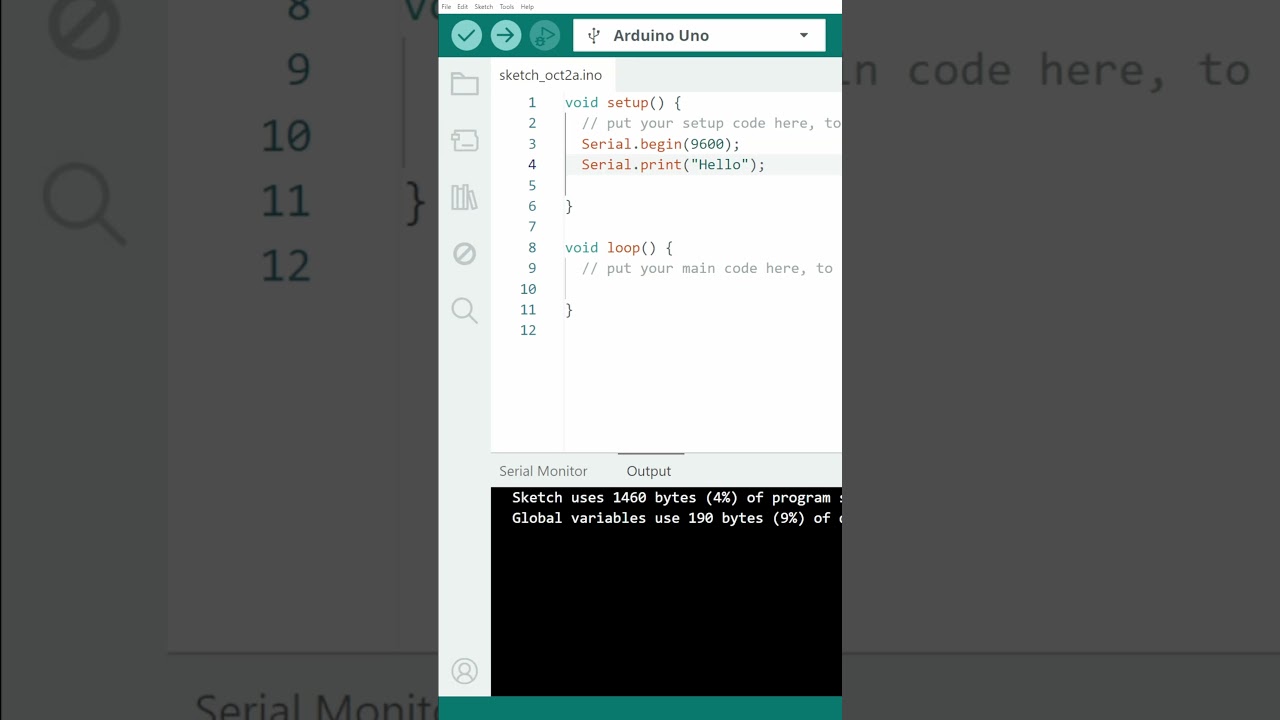The image size is (1280, 720).
Task: Switch to the Serial Monitor tab
Action: tap(543, 471)
